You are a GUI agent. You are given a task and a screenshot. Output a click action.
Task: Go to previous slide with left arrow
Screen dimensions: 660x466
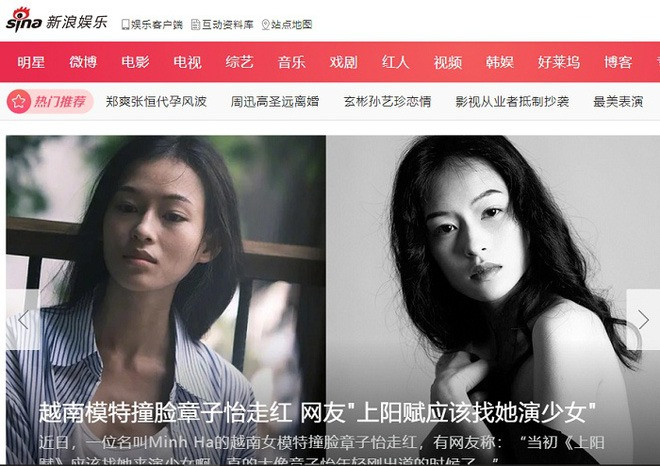[x=23, y=320]
